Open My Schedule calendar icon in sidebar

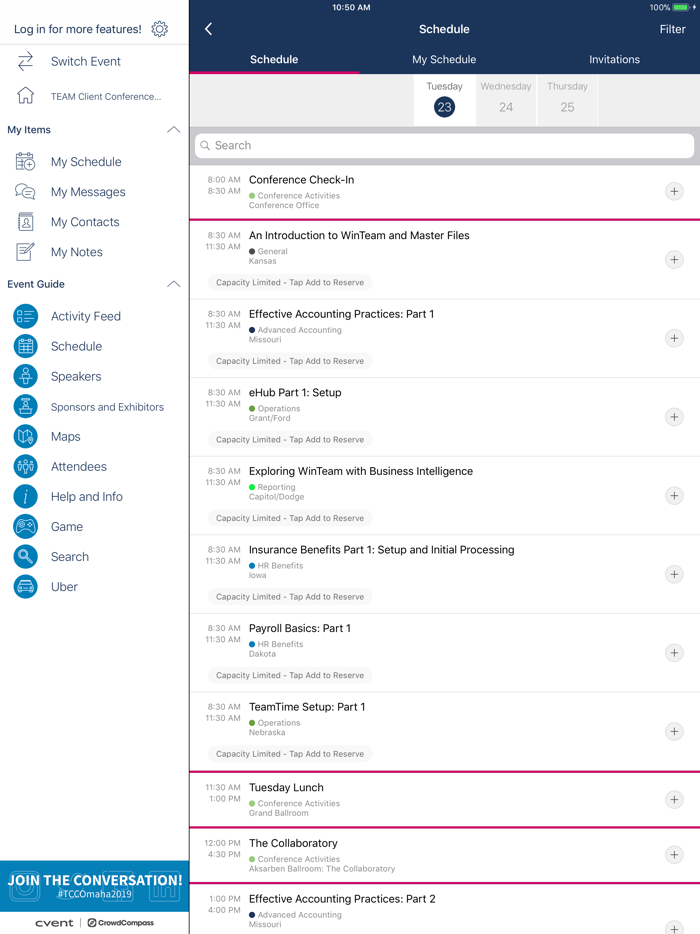(26, 161)
